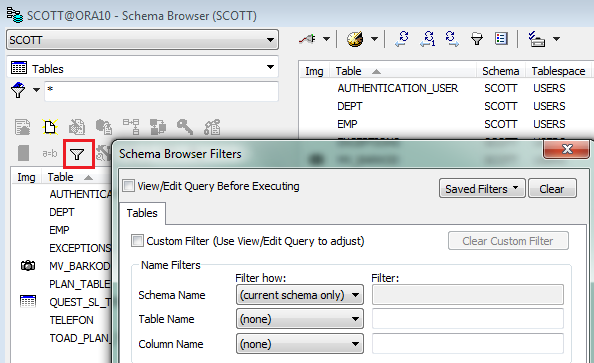Click blue-topped funnel icon beside the search box

point(18,90)
